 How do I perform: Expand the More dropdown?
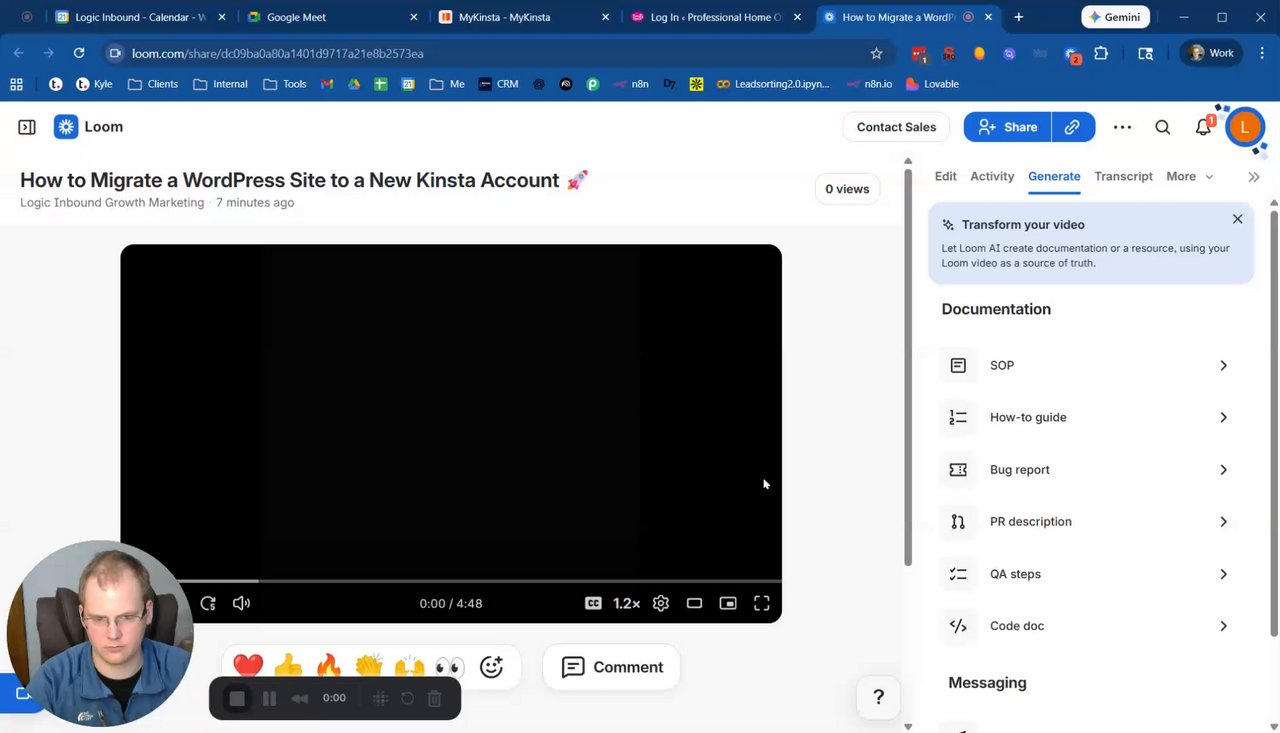tap(1189, 176)
